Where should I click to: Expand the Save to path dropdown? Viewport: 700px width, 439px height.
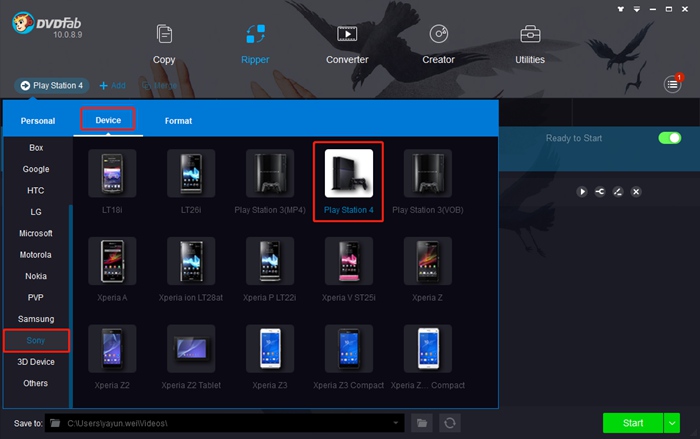pyautogui.click(x=396, y=423)
